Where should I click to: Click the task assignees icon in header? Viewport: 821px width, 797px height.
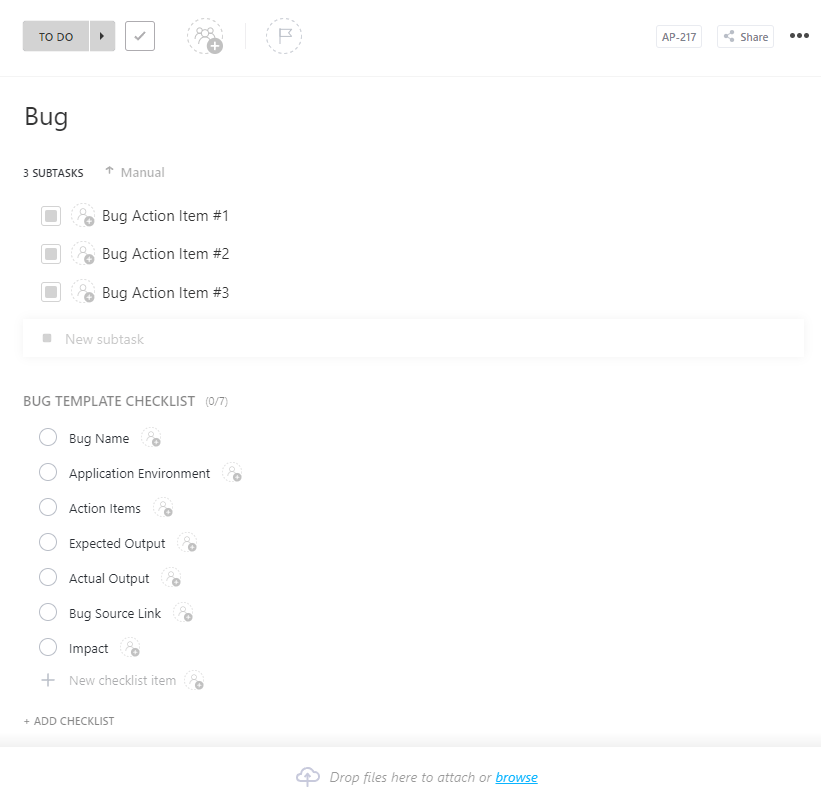pyautogui.click(x=205, y=36)
